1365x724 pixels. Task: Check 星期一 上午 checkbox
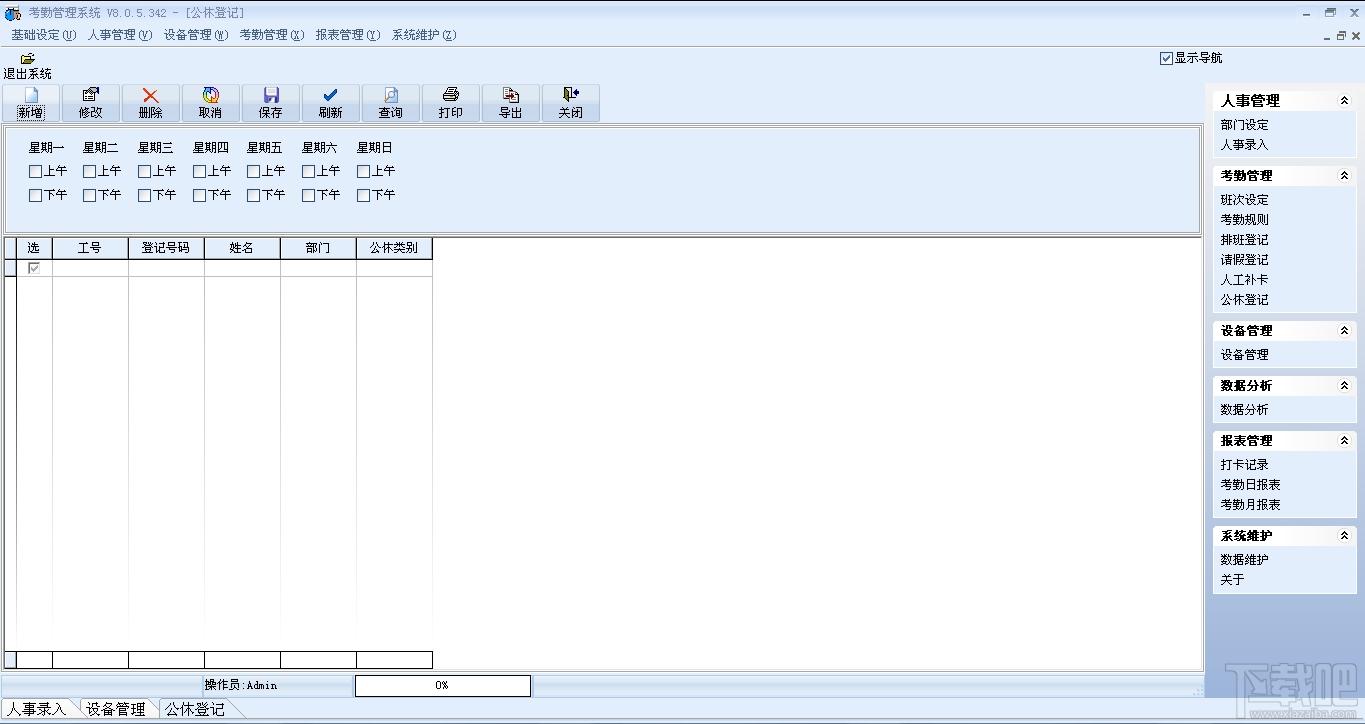click(x=36, y=171)
